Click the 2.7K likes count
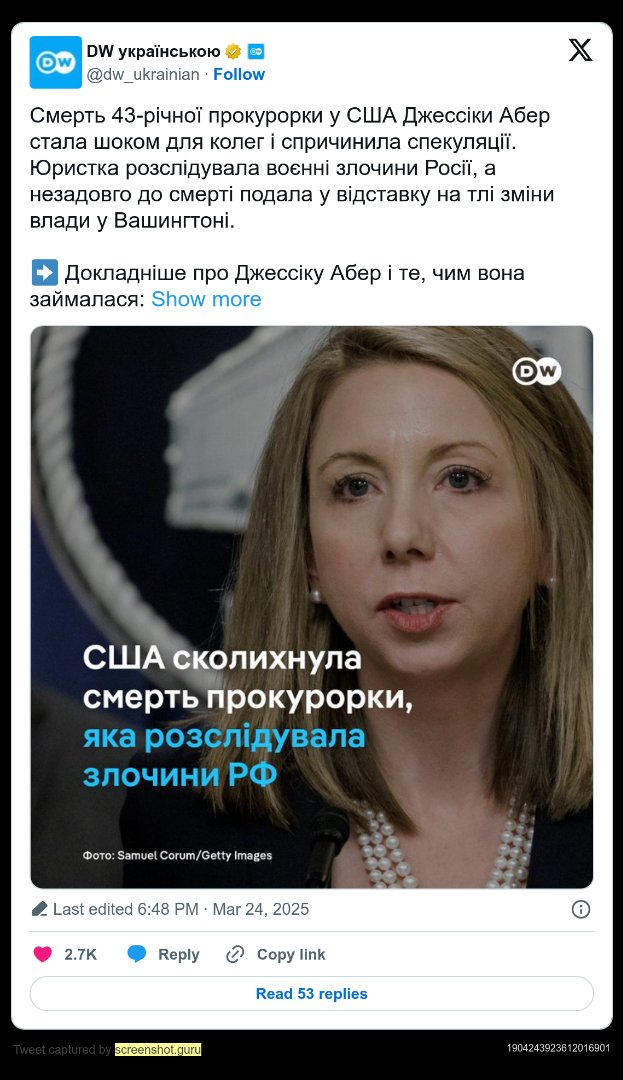The width and height of the screenshot is (623, 1080). (81, 955)
